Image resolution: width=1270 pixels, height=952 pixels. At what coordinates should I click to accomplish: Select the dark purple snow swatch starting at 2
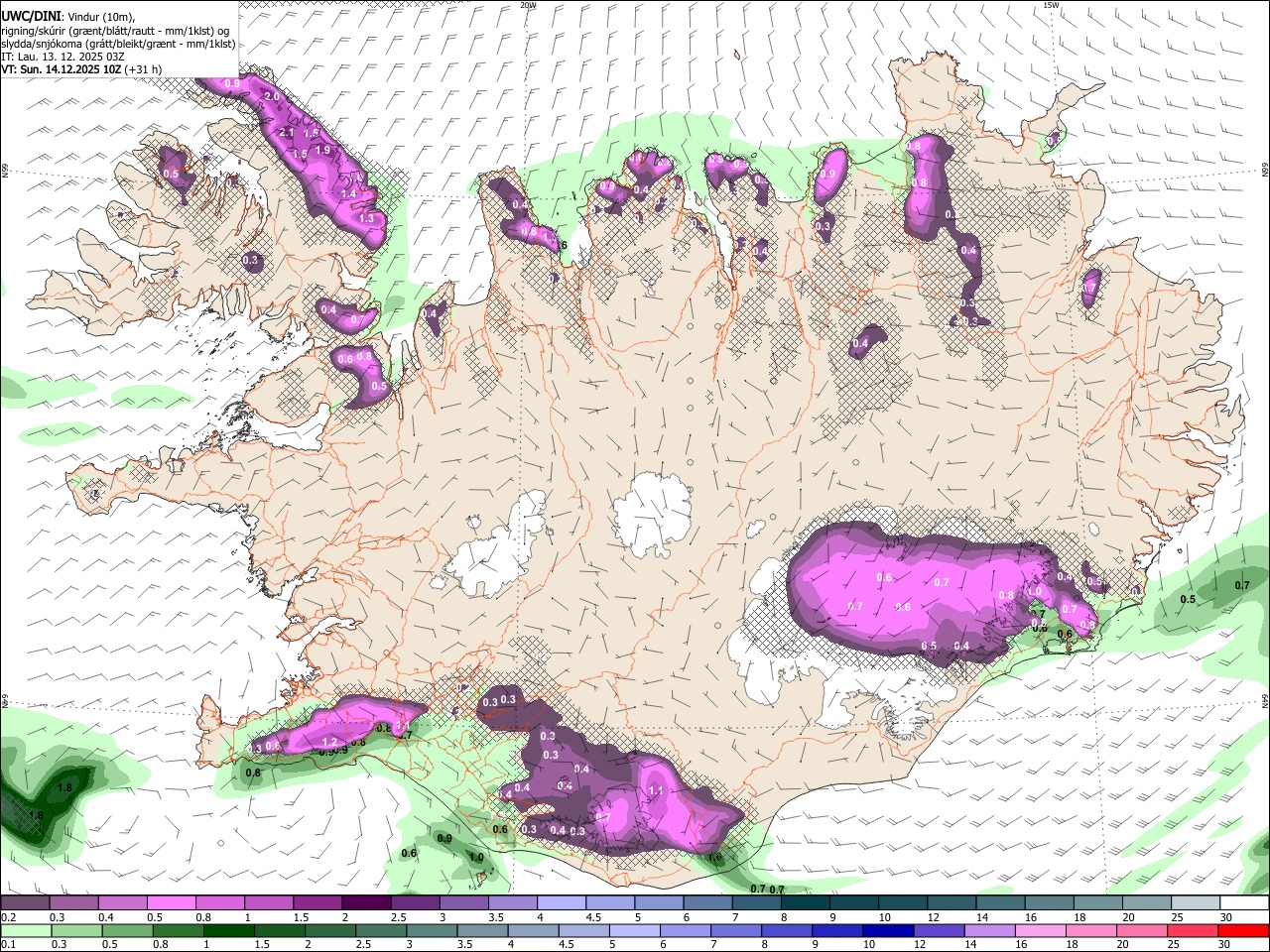(x=366, y=903)
